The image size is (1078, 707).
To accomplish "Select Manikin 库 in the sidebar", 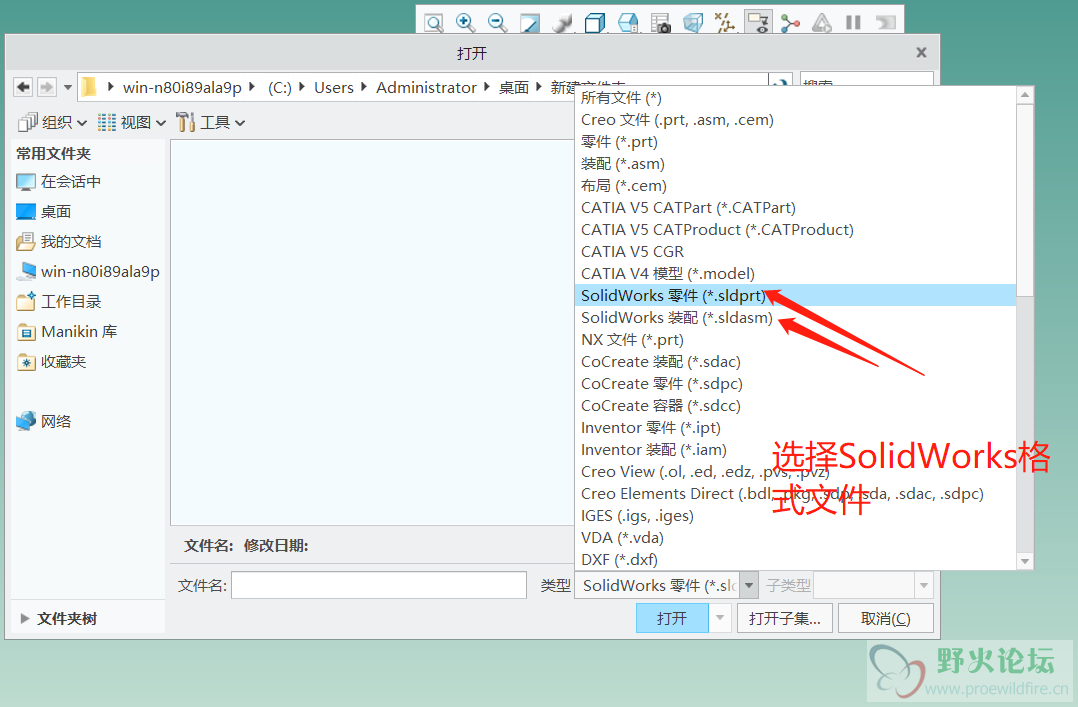I will pyautogui.click(x=67, y=331).
